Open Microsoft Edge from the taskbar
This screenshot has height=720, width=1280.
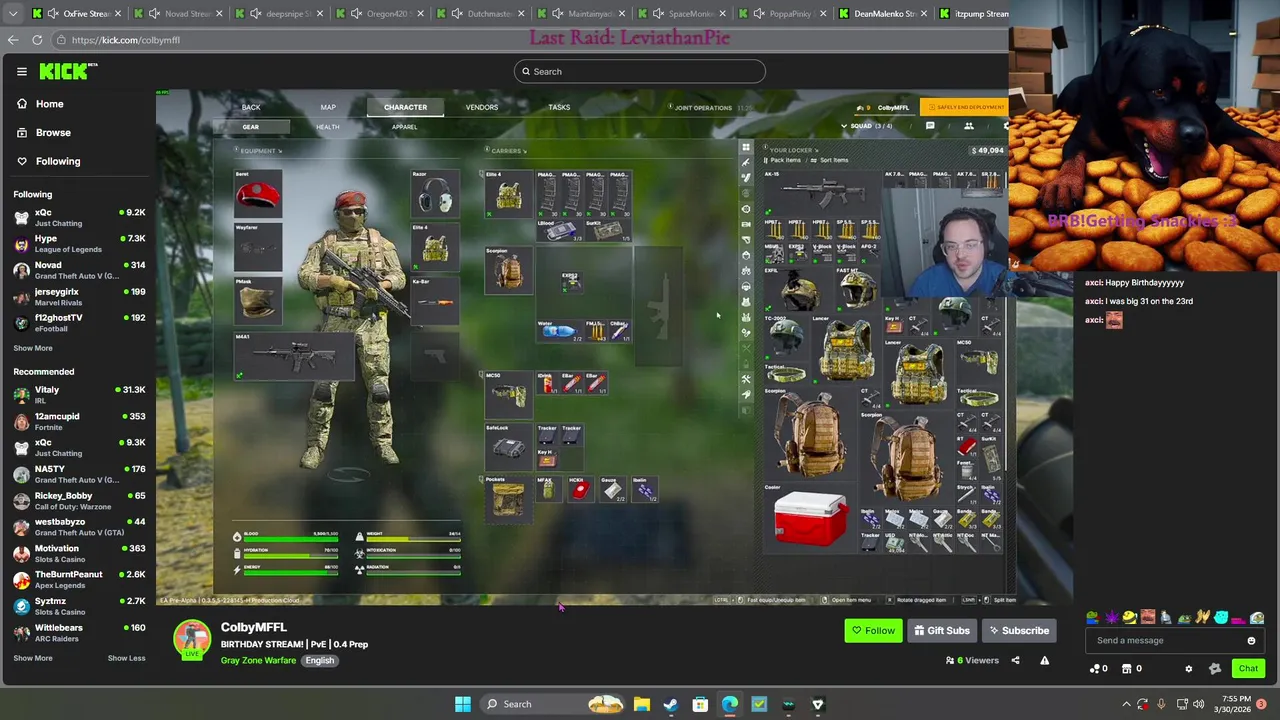(729, 705)
